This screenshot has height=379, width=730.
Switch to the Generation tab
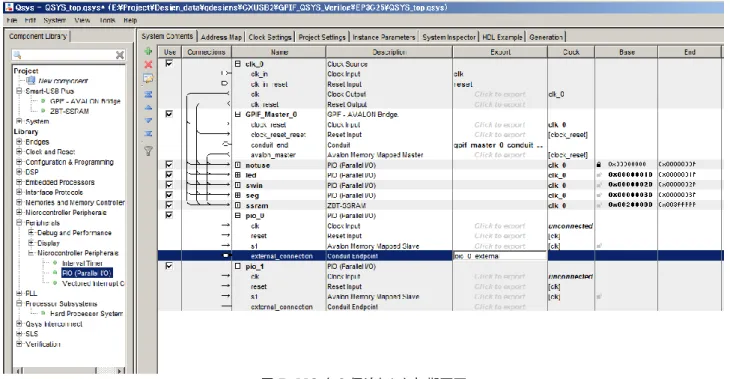(x=546, y=37)
